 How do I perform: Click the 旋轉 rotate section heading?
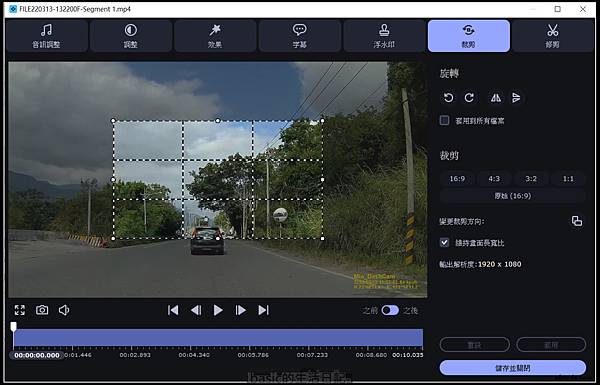pyautogui.click(x=449, y=73)
